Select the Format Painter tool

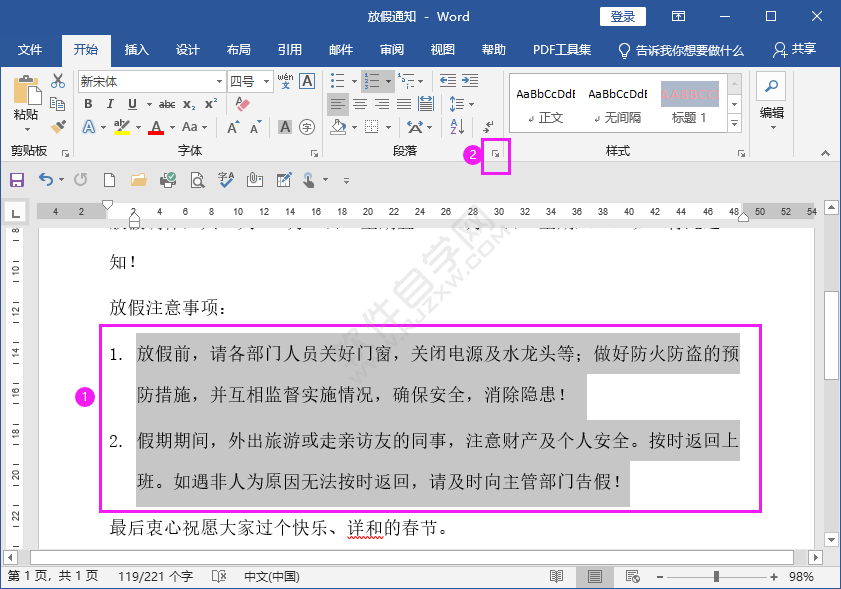pyautogui.click(x=59, y=125)
